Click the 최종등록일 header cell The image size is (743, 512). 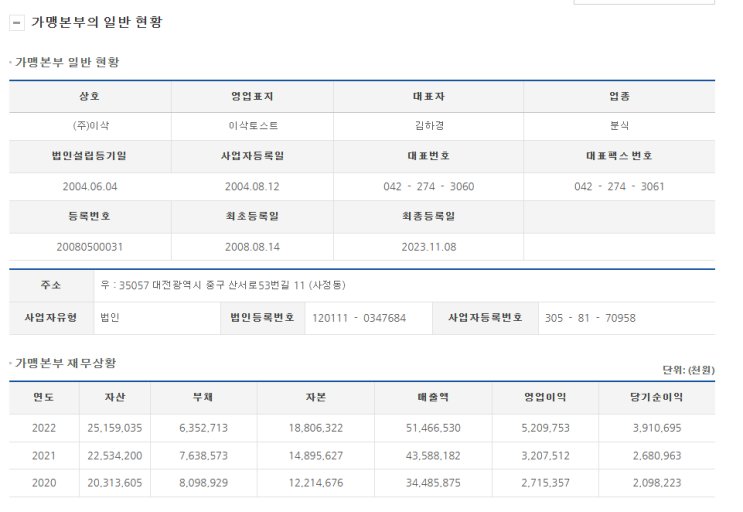(428, 216)
